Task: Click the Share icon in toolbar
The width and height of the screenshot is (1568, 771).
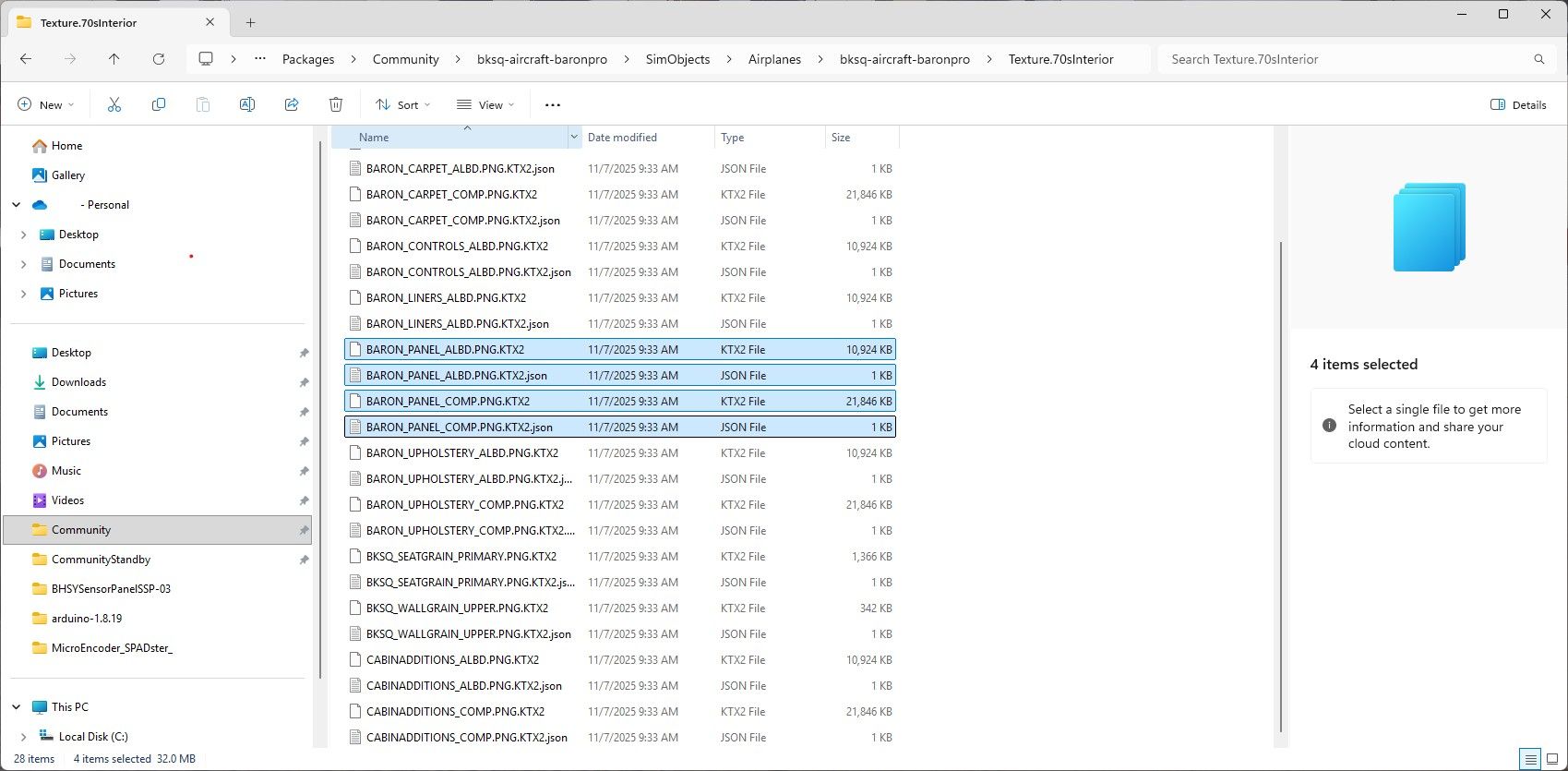Action: tap(292, 104)
